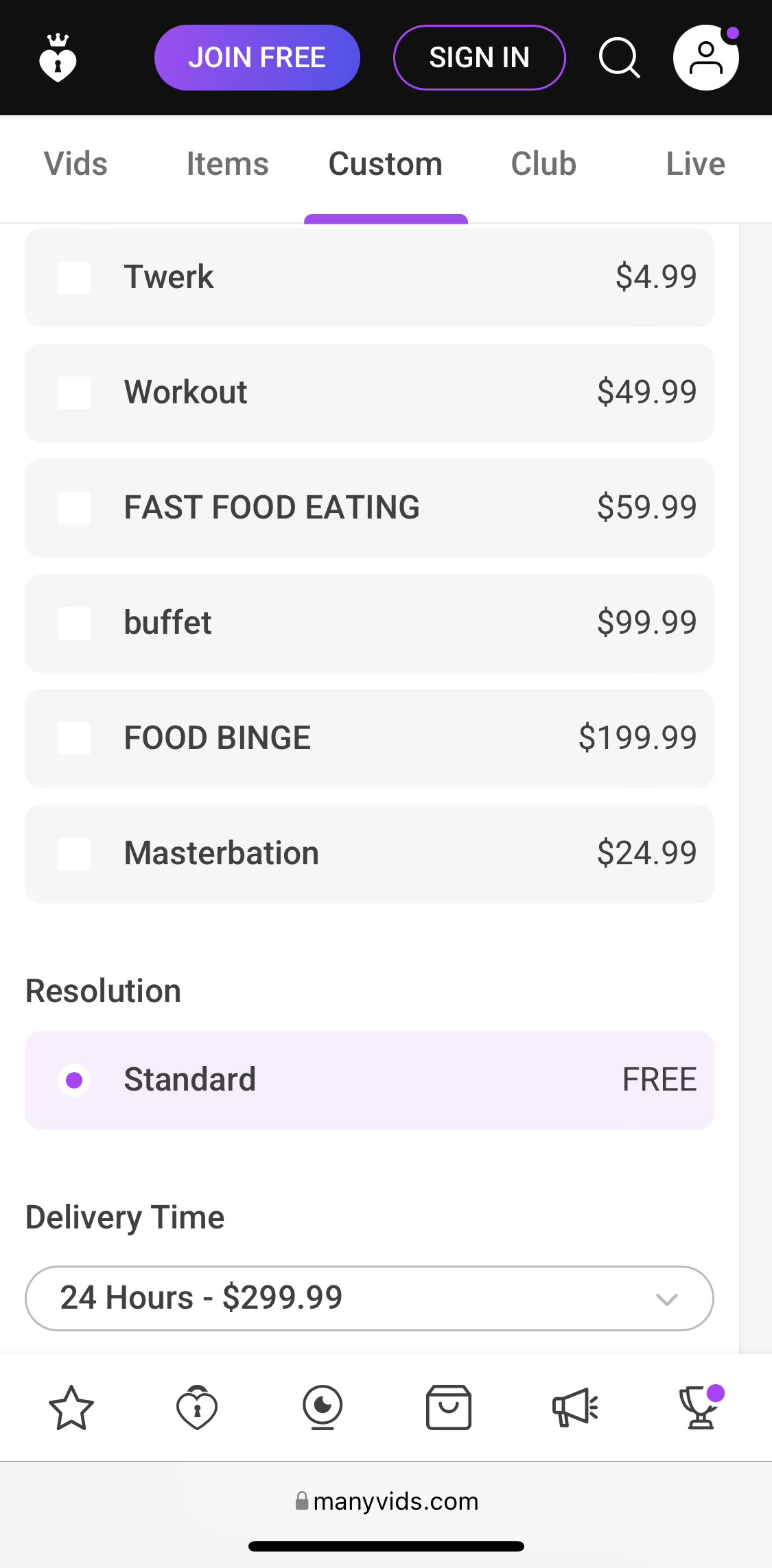Expand the Delivery Time dropdown
Viewport: 772px width, 1568px height.
click(x=369, y=1298)
